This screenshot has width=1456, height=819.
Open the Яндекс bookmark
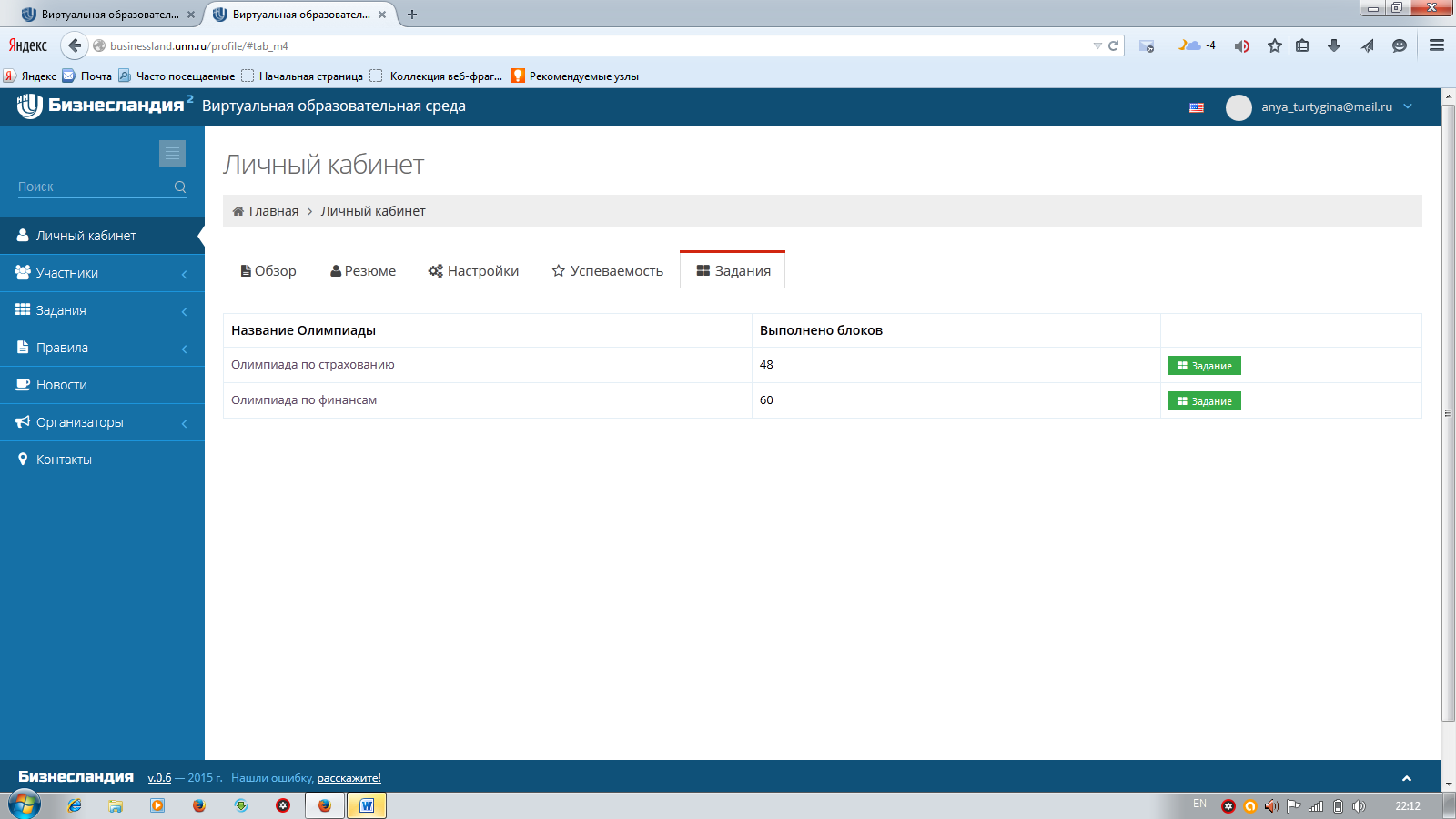tap(30, 76)
